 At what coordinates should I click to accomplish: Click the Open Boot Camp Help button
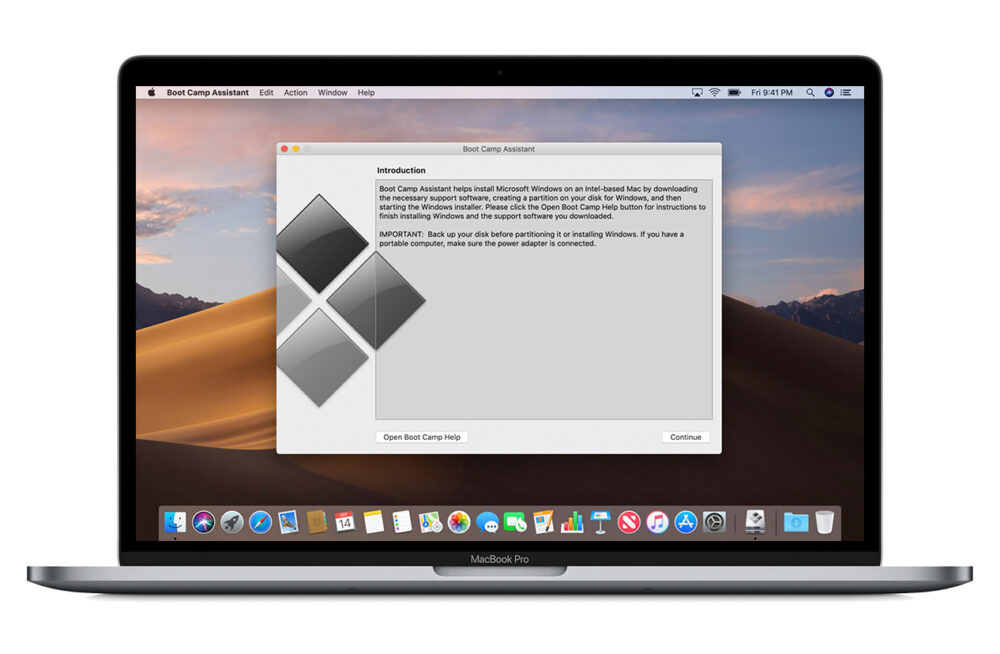[422, 437]
